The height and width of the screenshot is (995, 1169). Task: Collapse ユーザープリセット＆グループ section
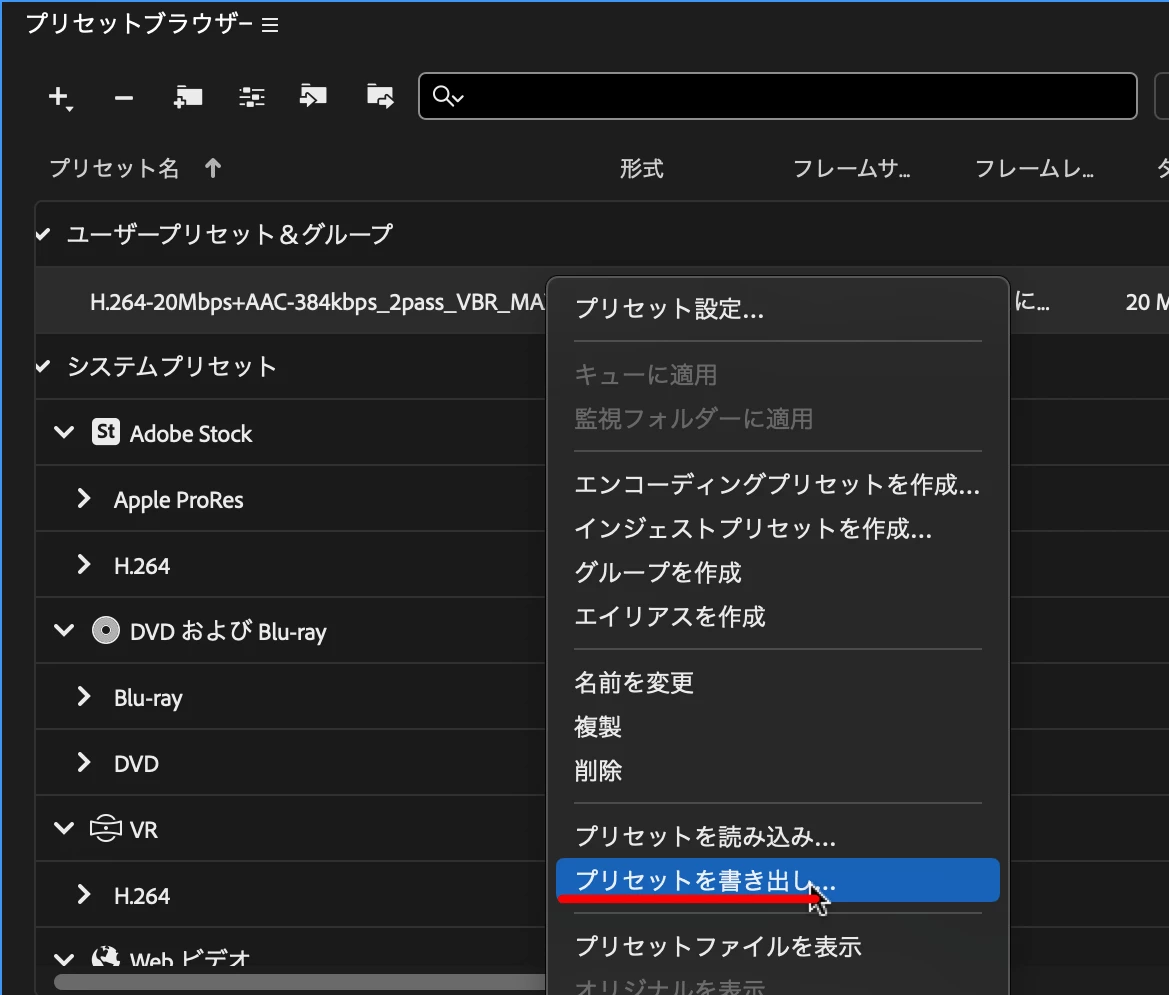pyautogui.click(x=43, y=235)
